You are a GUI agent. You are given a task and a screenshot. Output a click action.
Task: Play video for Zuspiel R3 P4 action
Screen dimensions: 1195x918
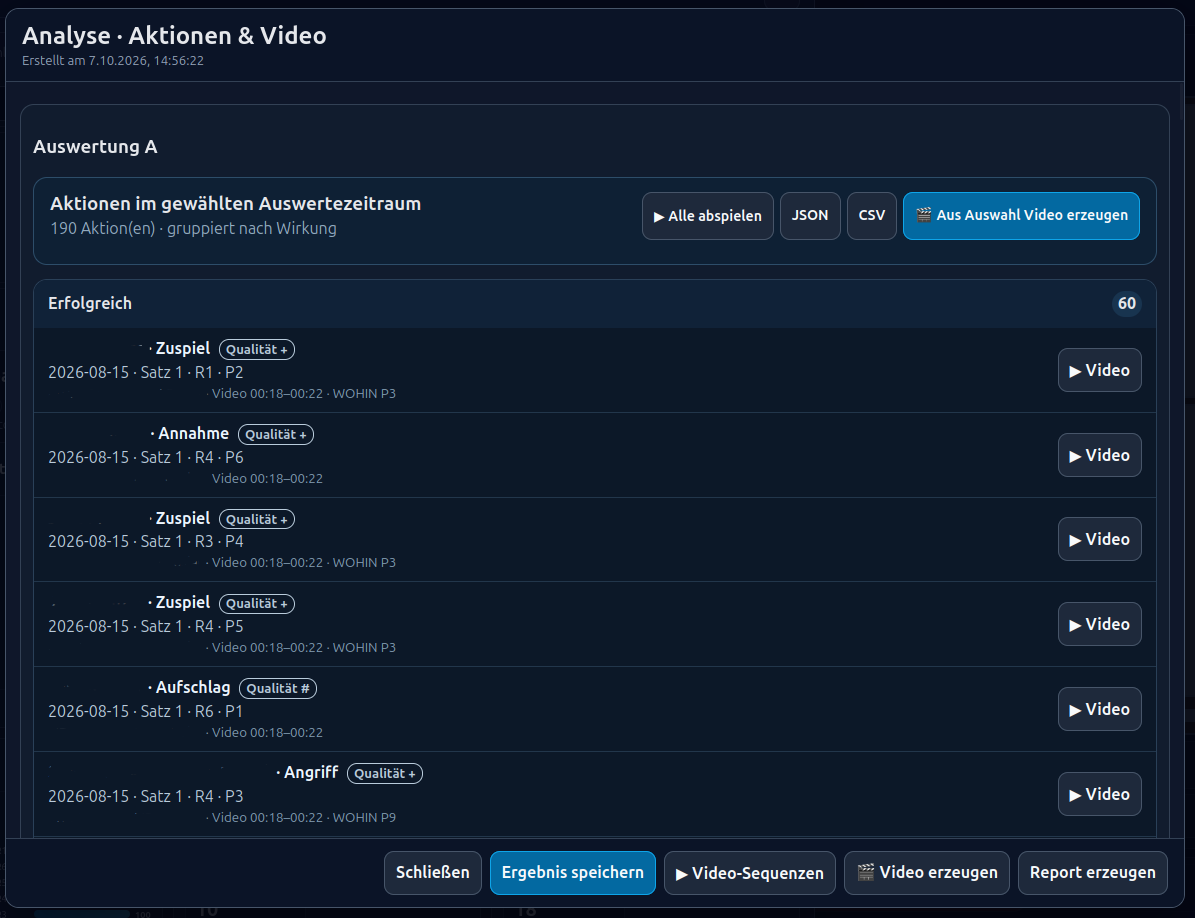[x=1099, y=539]
